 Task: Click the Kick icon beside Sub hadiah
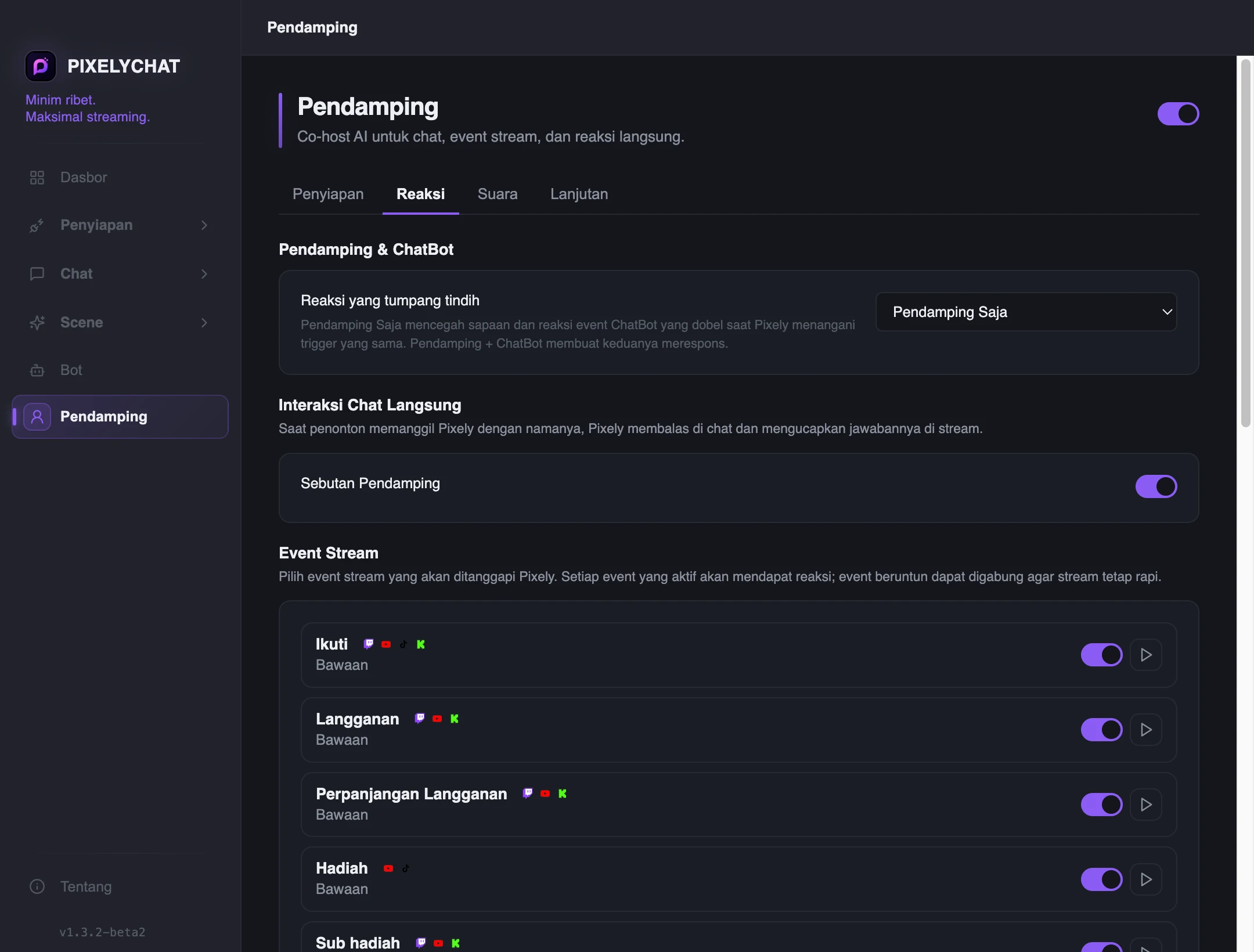click(456, 943)
